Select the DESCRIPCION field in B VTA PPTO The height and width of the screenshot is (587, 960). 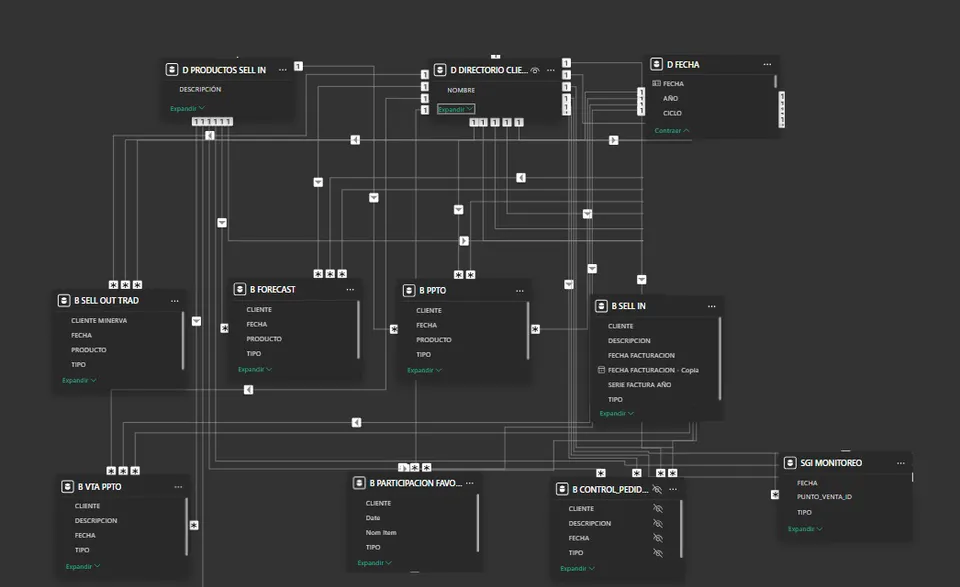96,520
